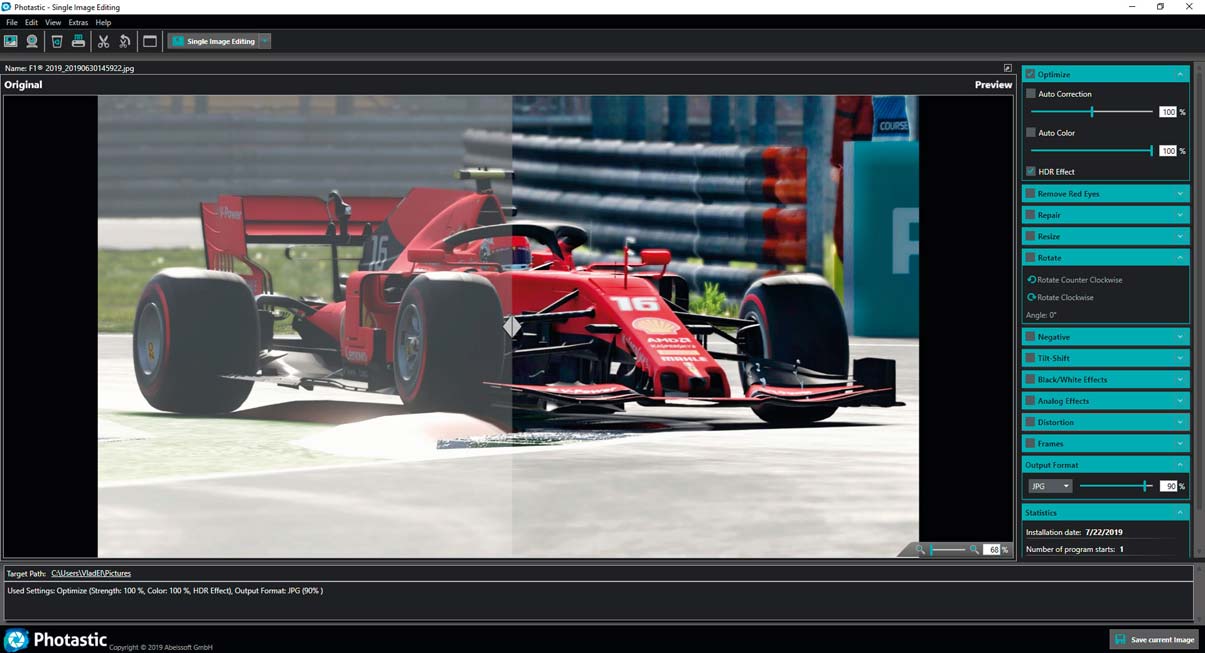Collapse the Output Format panel chevron
This screenshot has width=1205, height=653.
1180,465
